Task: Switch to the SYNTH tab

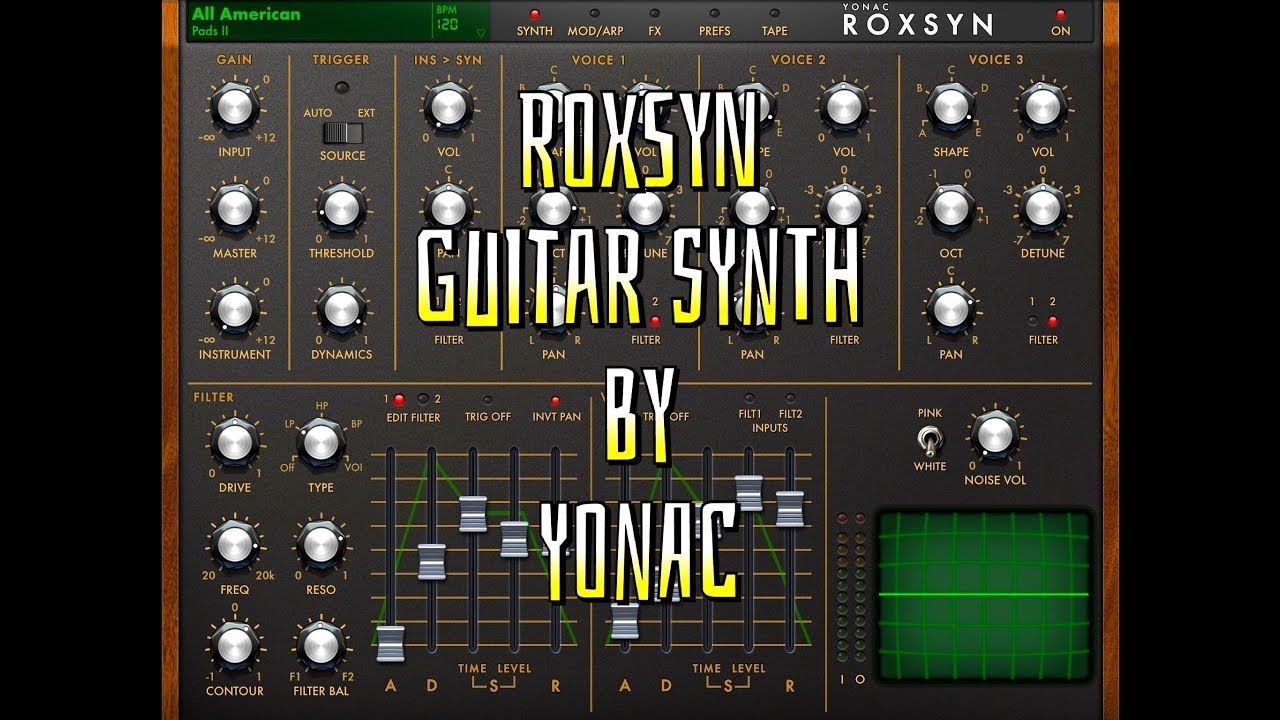Action: coord(534,22)
